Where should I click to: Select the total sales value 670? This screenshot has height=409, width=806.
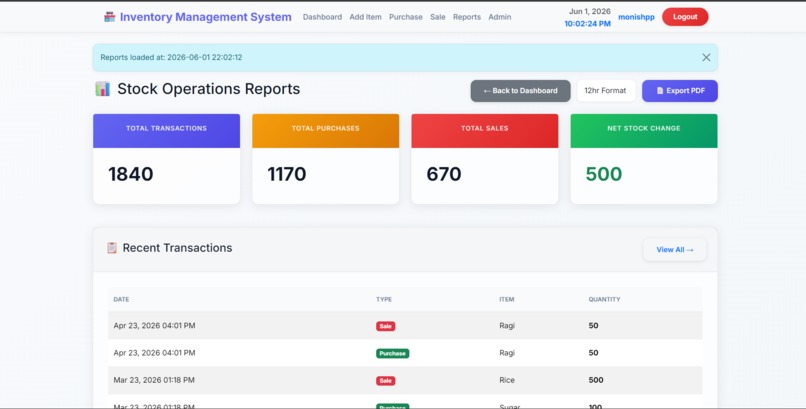coord(444,174)
